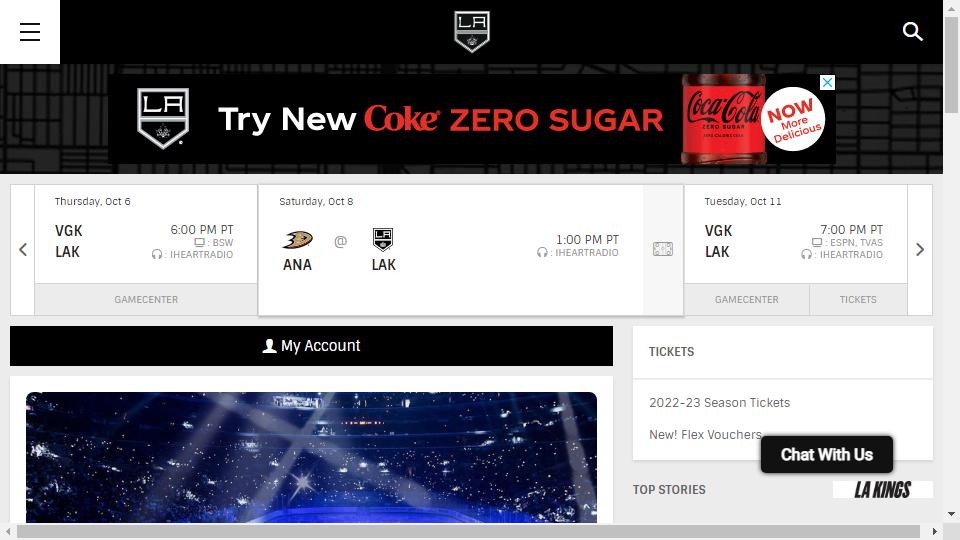Open 2022-23 Season Tickets link
The width and height of the screenshot is (960, 540).
coord(719,403)
